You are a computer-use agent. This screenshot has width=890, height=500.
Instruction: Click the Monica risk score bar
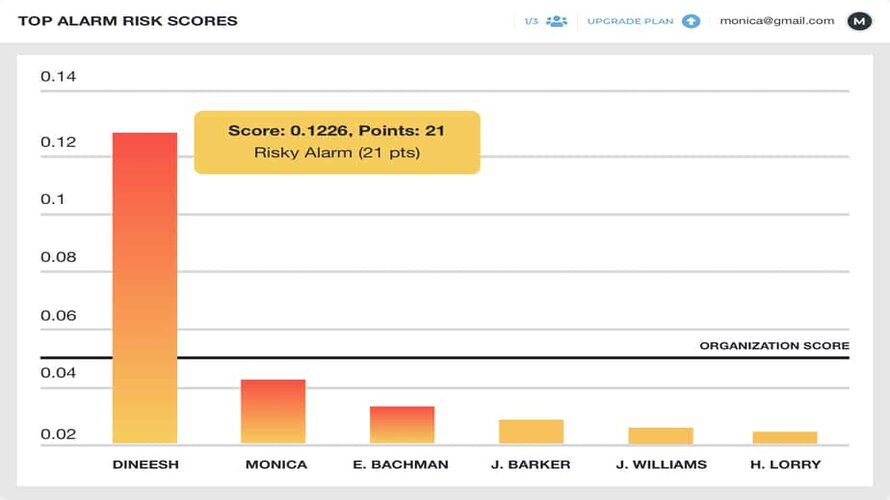coord(273,411)
